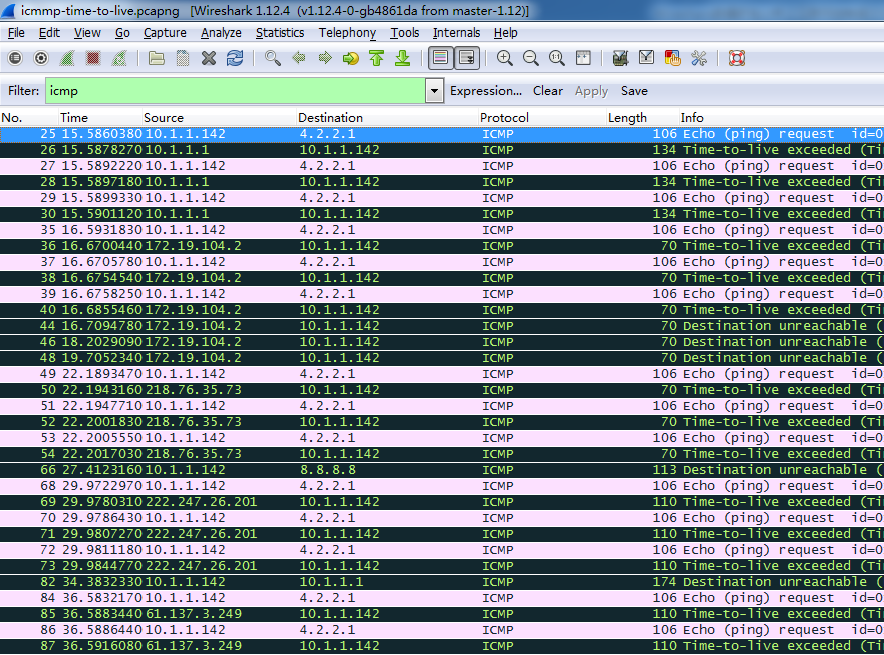Screen dimensions: 884x655
Task: Reload this capture file icon
Action: pyautogui.click(x=235, y=58)
